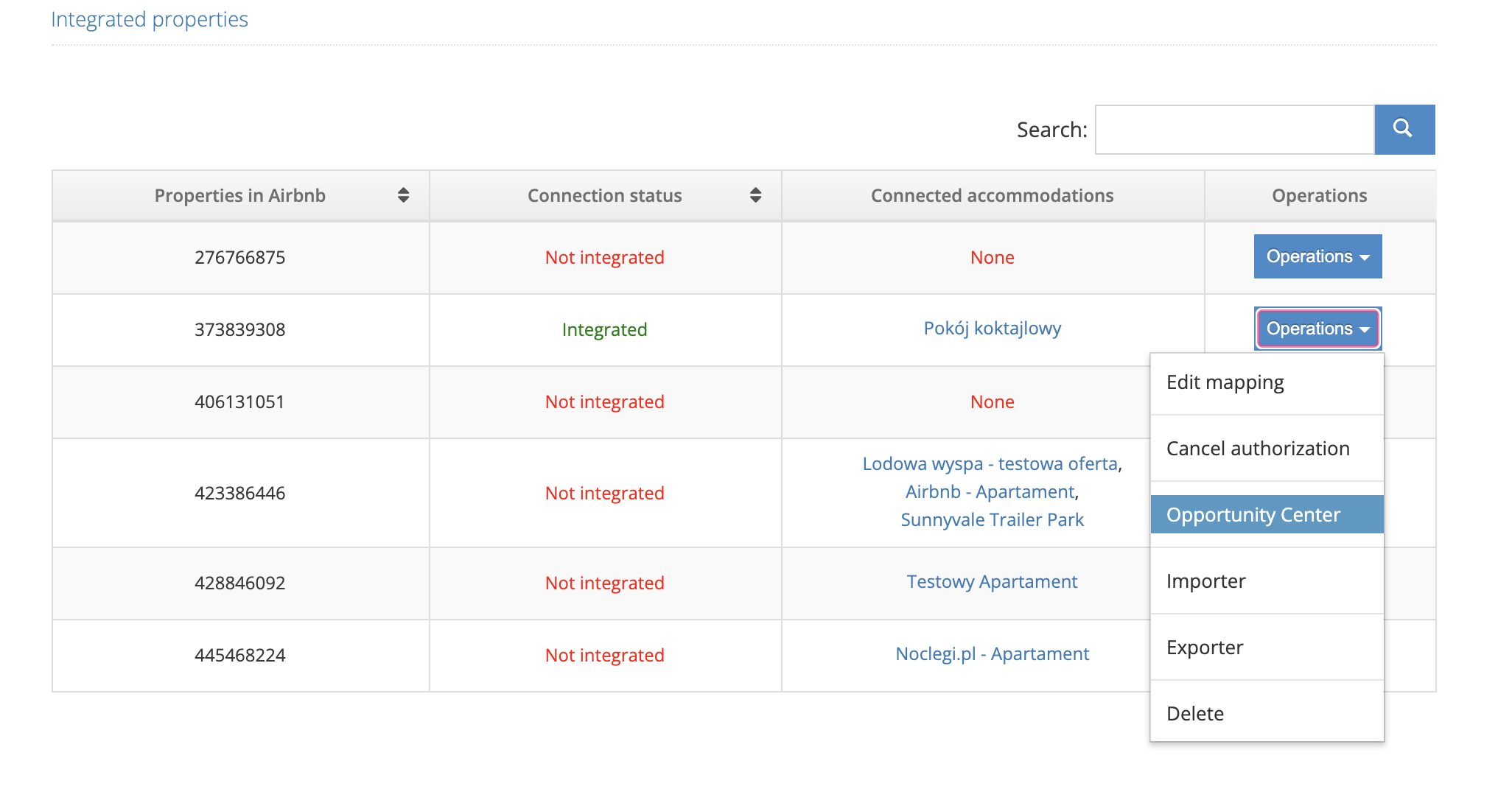Select Edit mapping from the menu
Screen dimensions: 1512x803
[x=1225, y=382]
